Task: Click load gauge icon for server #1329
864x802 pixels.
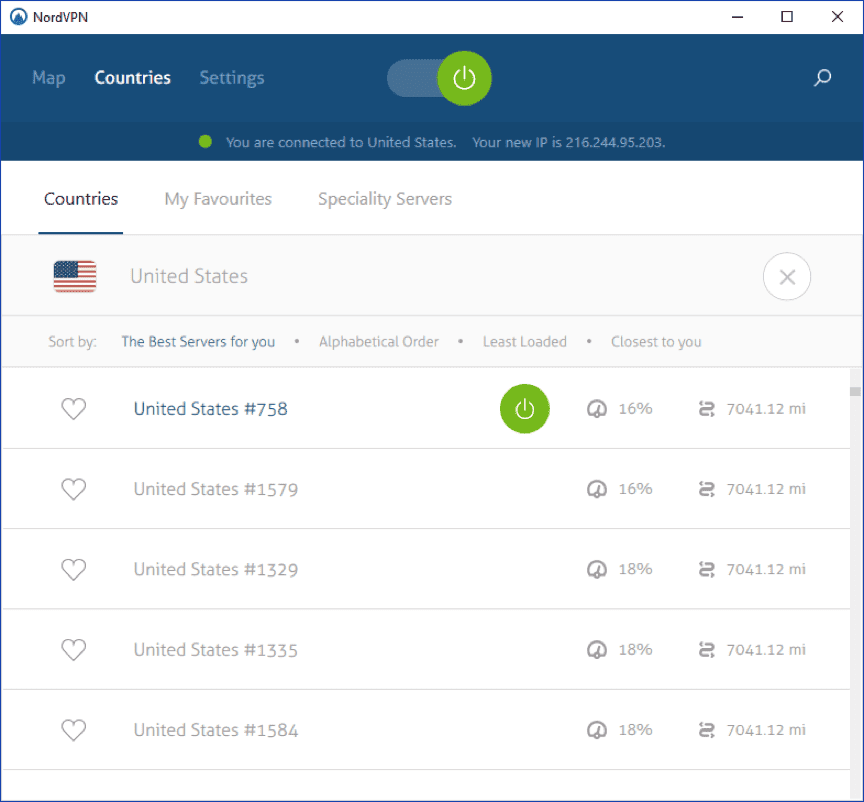Action: click(x=597, y=569)
